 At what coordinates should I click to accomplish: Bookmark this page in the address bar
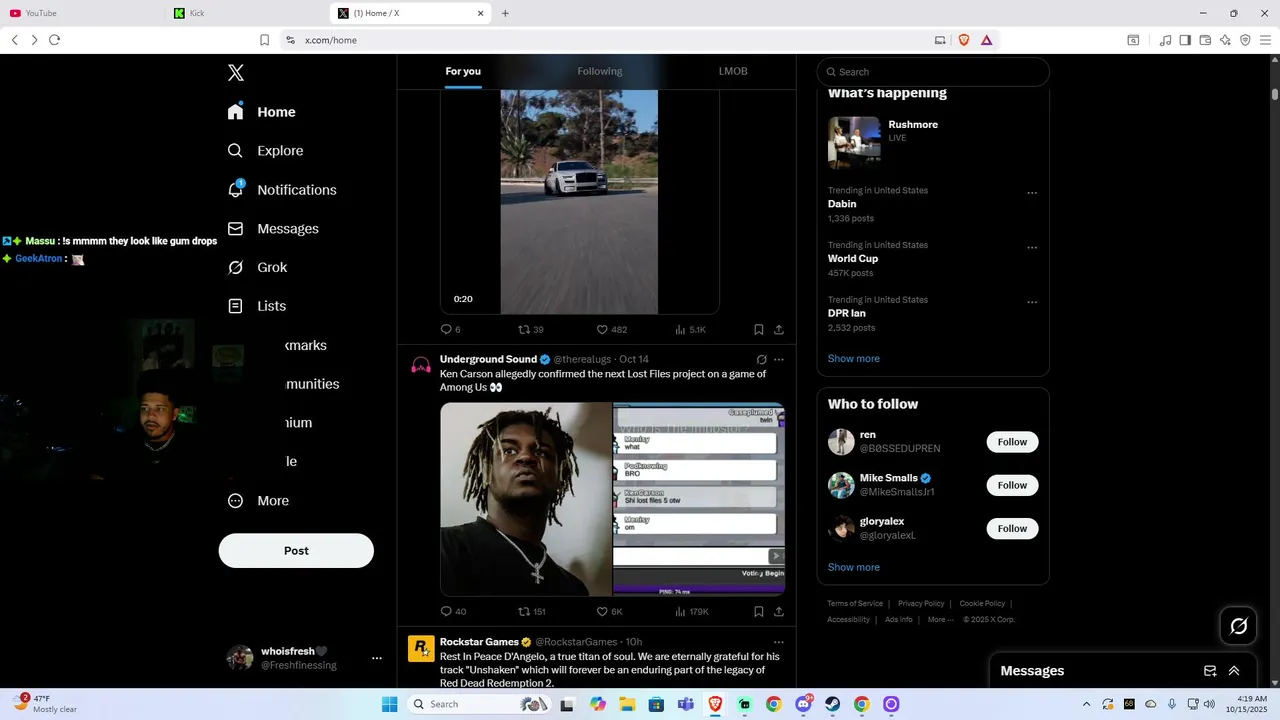[264, 40]
